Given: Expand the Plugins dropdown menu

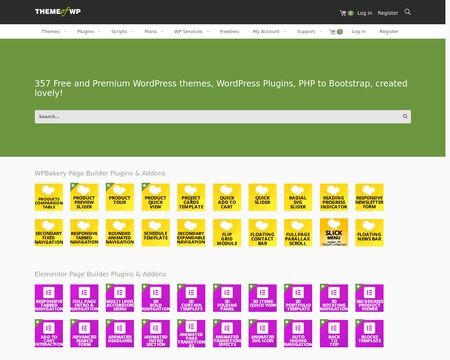Looking at the screenshot, I should tap(88, 31).
